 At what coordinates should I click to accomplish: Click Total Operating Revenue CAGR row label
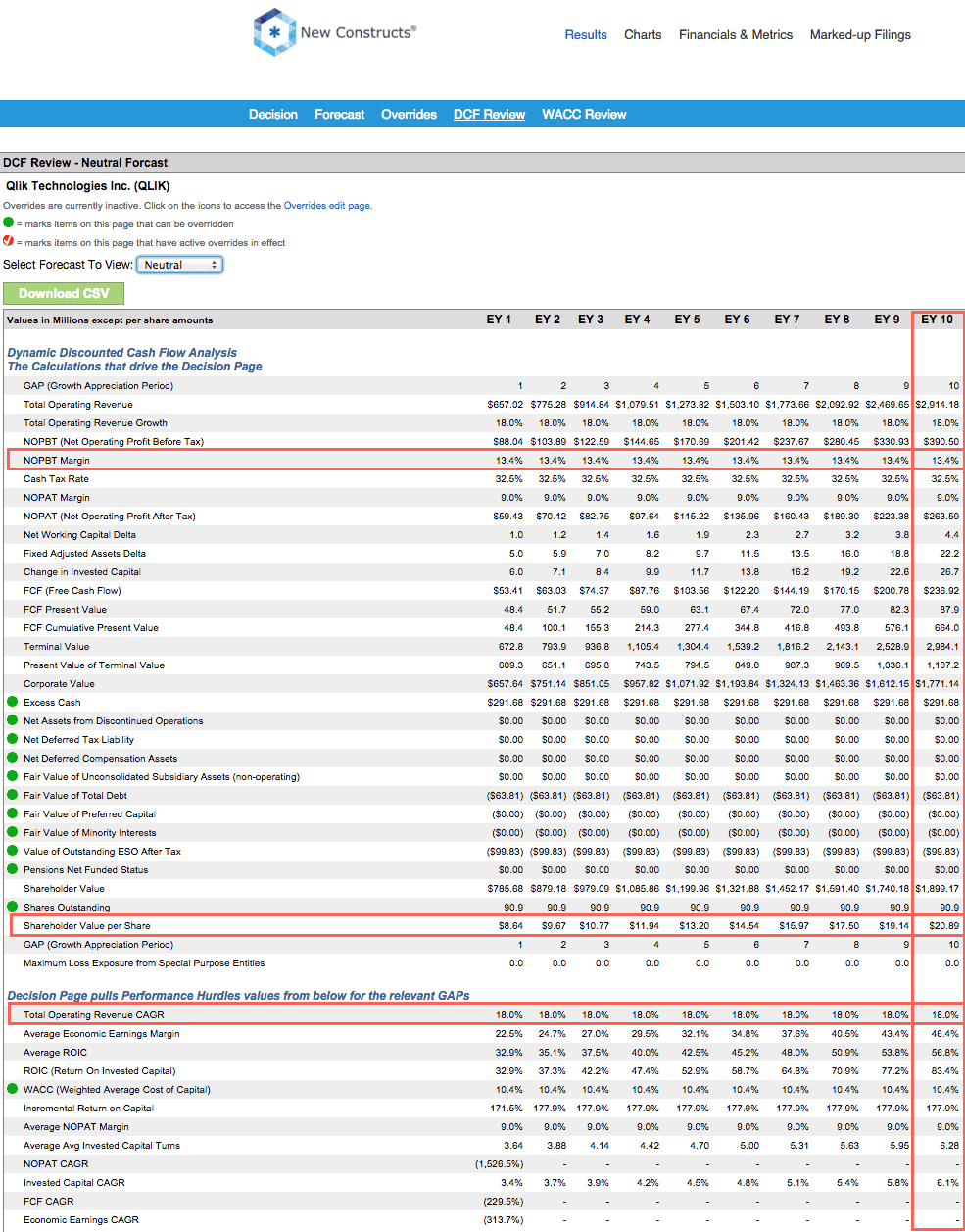[x=94, y=1014]
